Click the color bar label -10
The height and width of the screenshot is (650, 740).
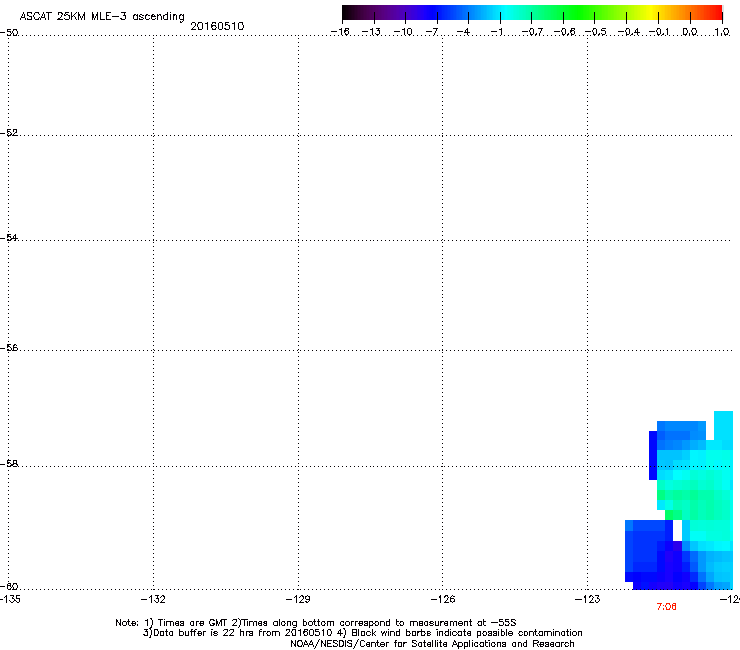(x=403, y=32)
